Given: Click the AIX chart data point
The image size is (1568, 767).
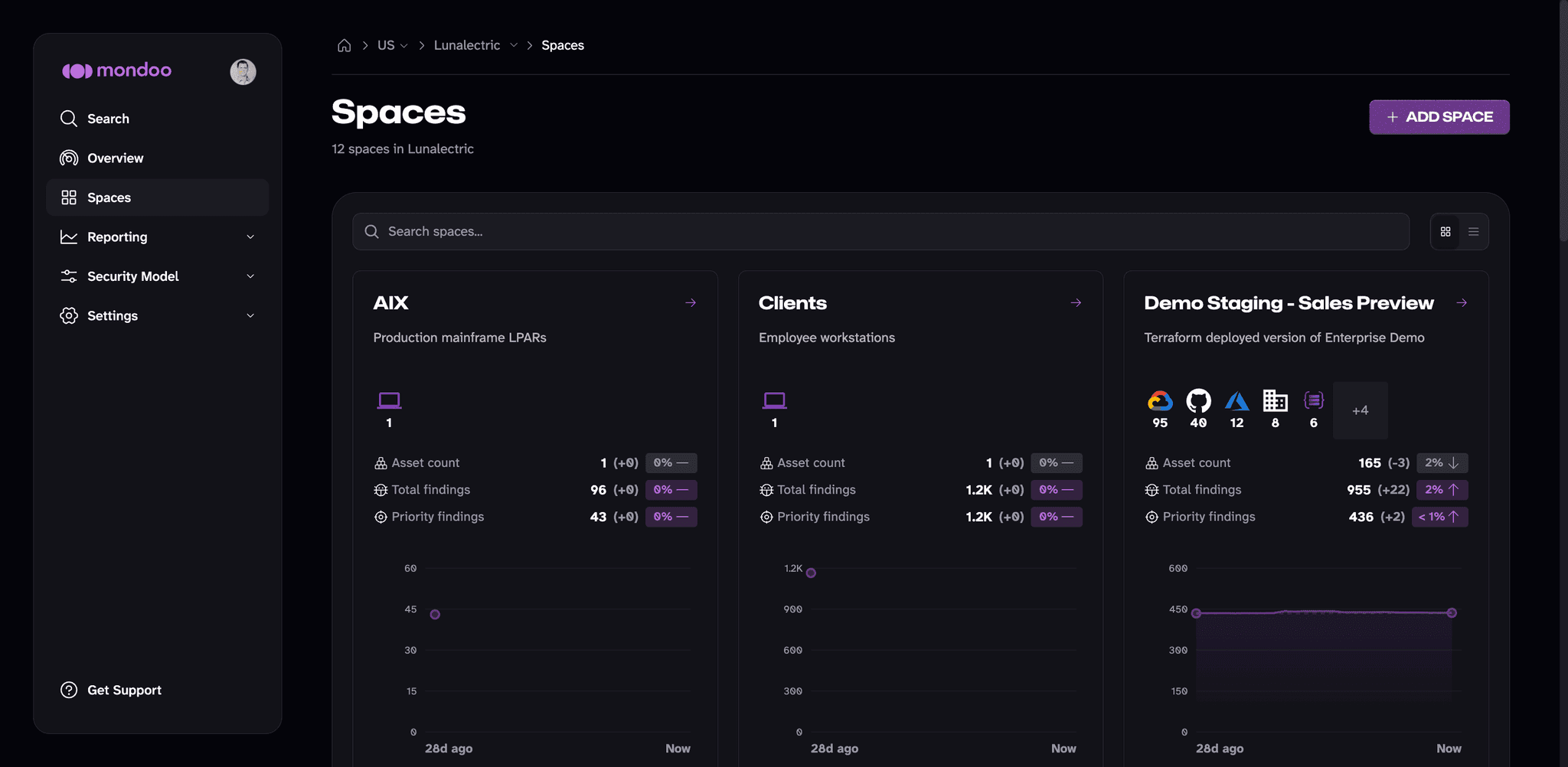Looking at the screenshot, I should tap(435, 615).
